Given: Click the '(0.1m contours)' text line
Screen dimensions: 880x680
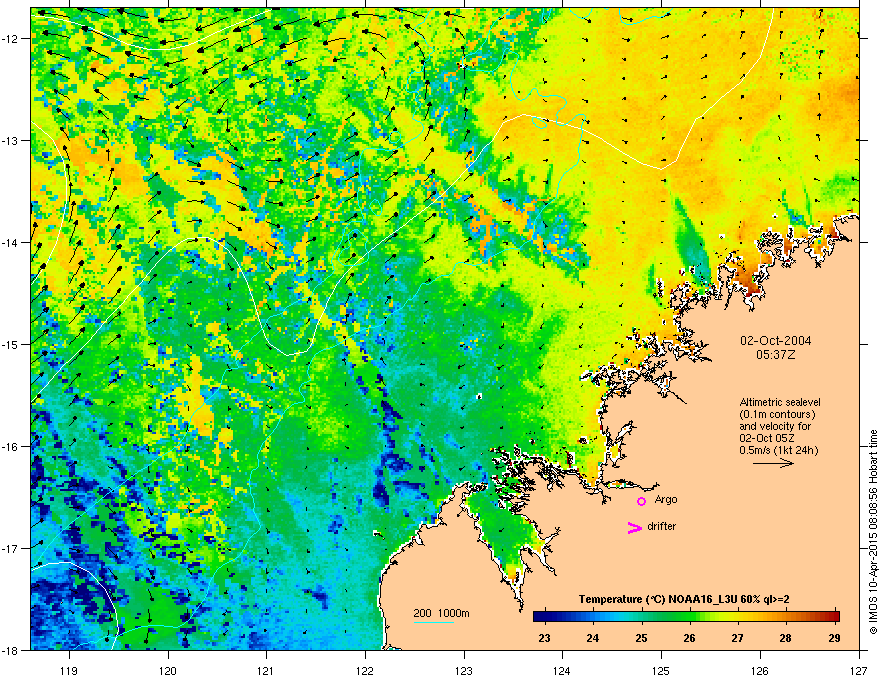Looking at the screenshot, I should (x=777, y=415).
